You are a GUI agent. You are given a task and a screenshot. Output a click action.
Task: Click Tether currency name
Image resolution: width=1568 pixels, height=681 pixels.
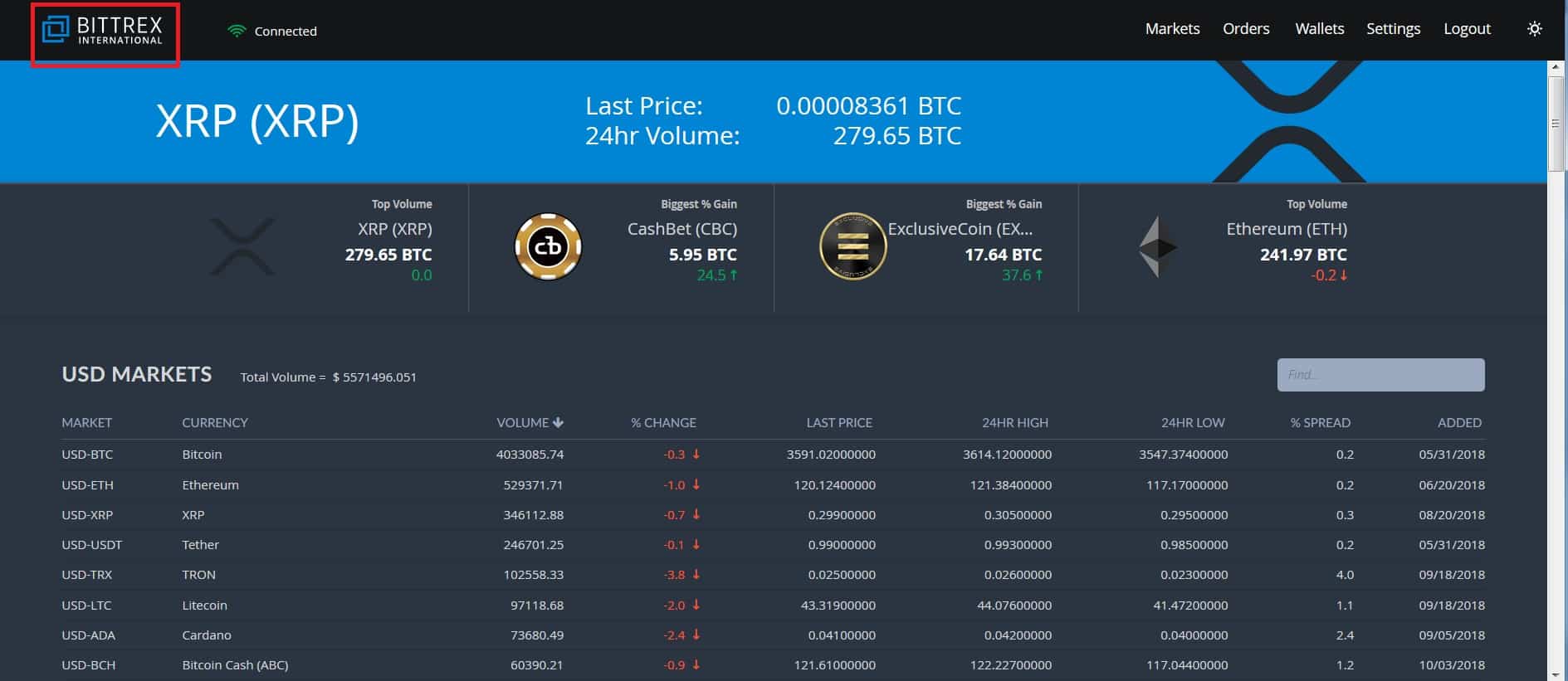tap(200, 545)
